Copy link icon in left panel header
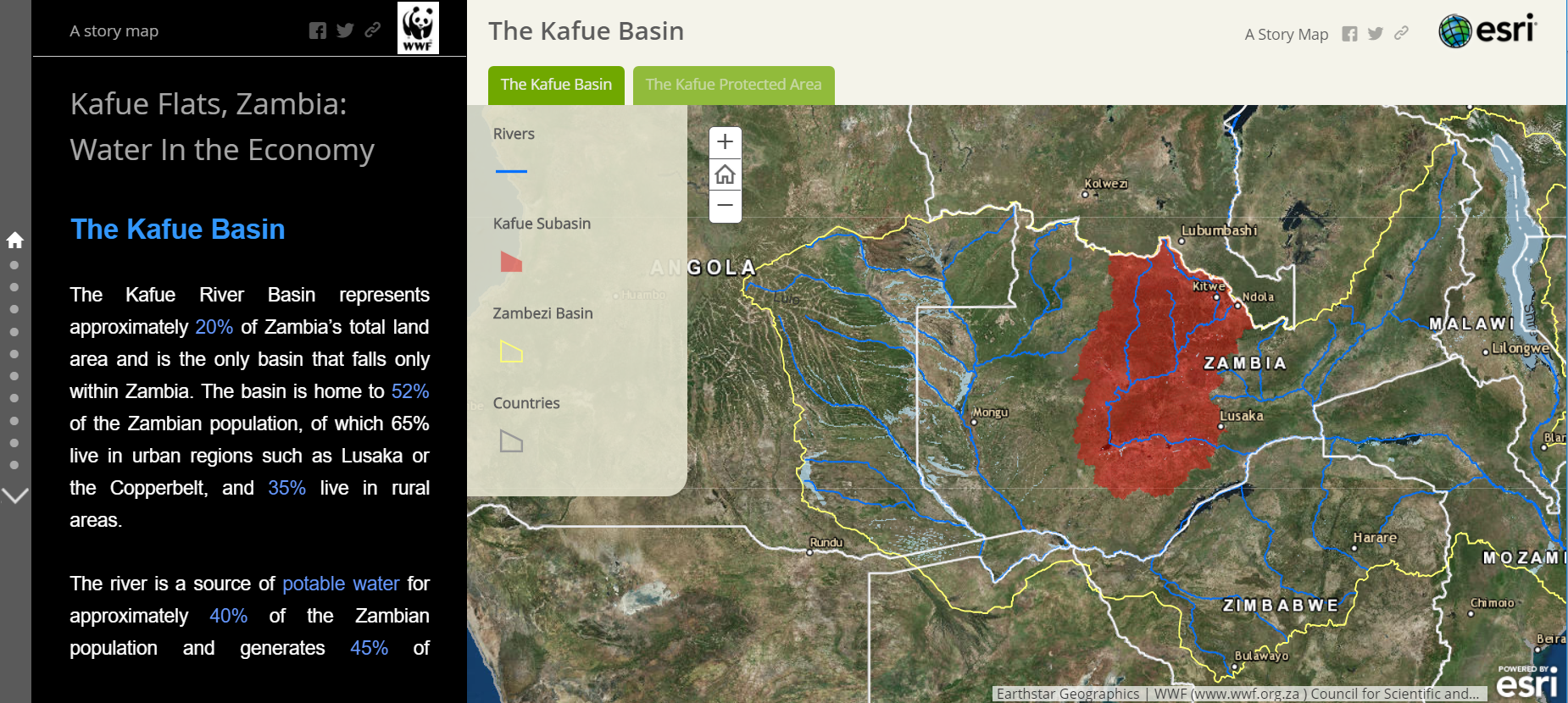Image resolution: width=1568 pixels, height=703 pixels. click(x=372, y=30)
